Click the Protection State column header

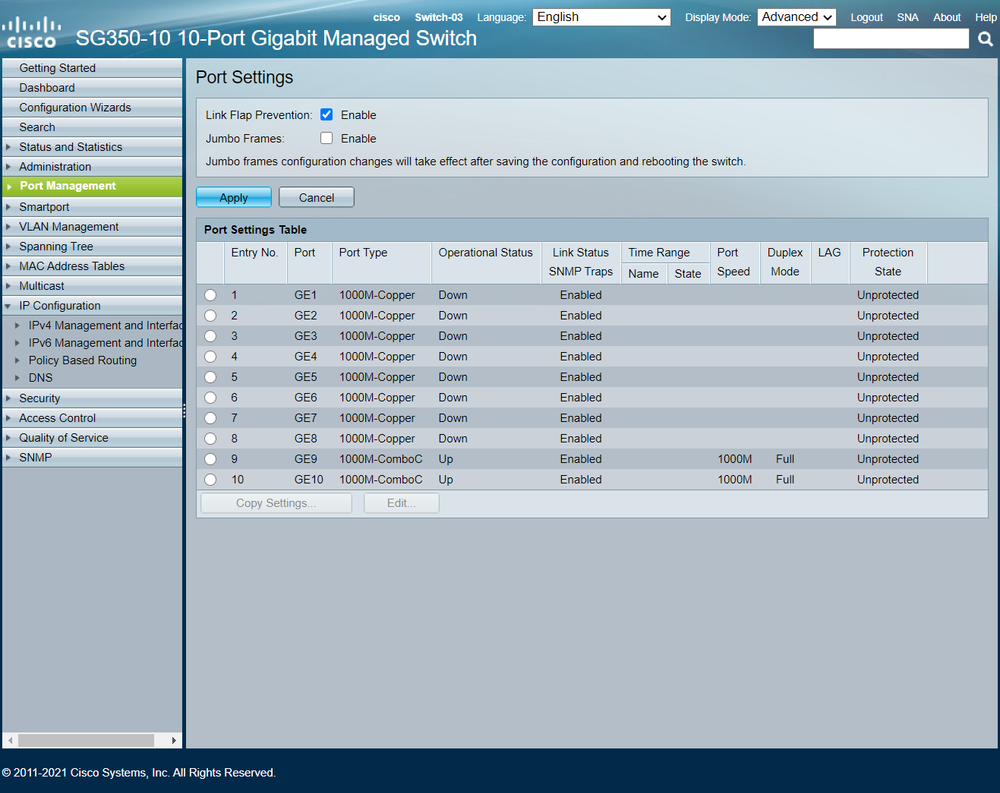point(888,262)
